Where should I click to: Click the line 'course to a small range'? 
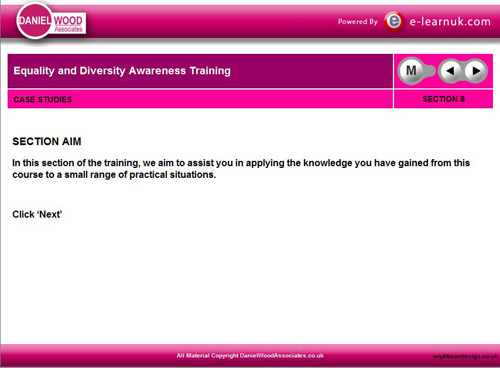click(x=114, y=175)
